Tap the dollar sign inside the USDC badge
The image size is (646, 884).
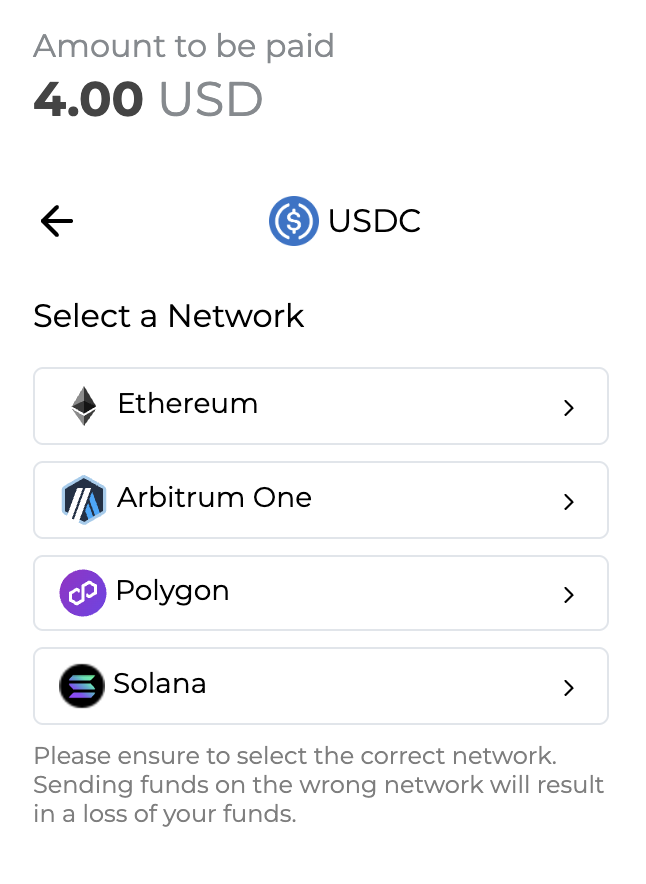(292, 221)
